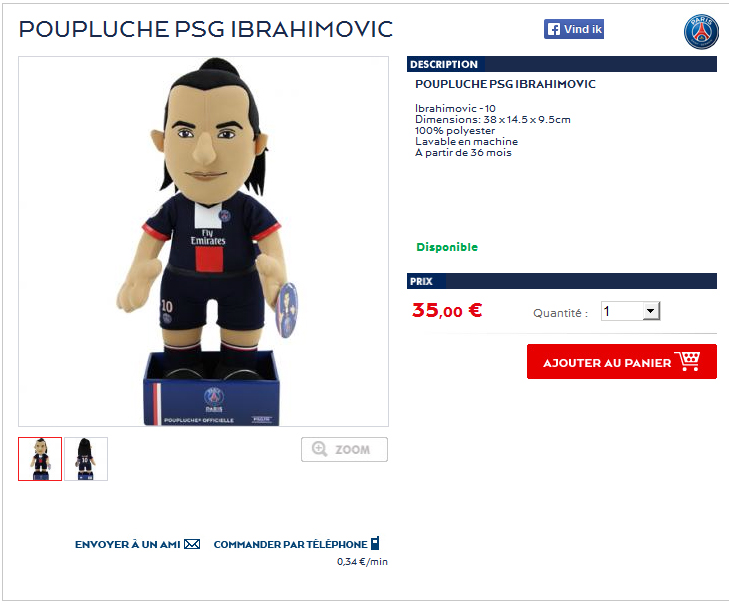Click the Poupluche PSG Ibrahimovic page title
Image resolution: width=729 pixels, height=606 pixels.
tap(206, 29)
